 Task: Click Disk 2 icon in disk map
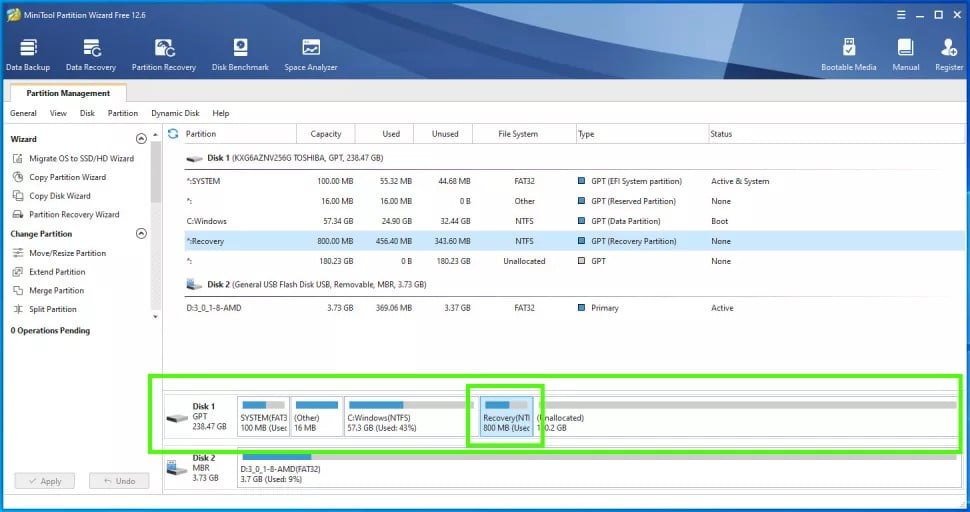(177, 468)
